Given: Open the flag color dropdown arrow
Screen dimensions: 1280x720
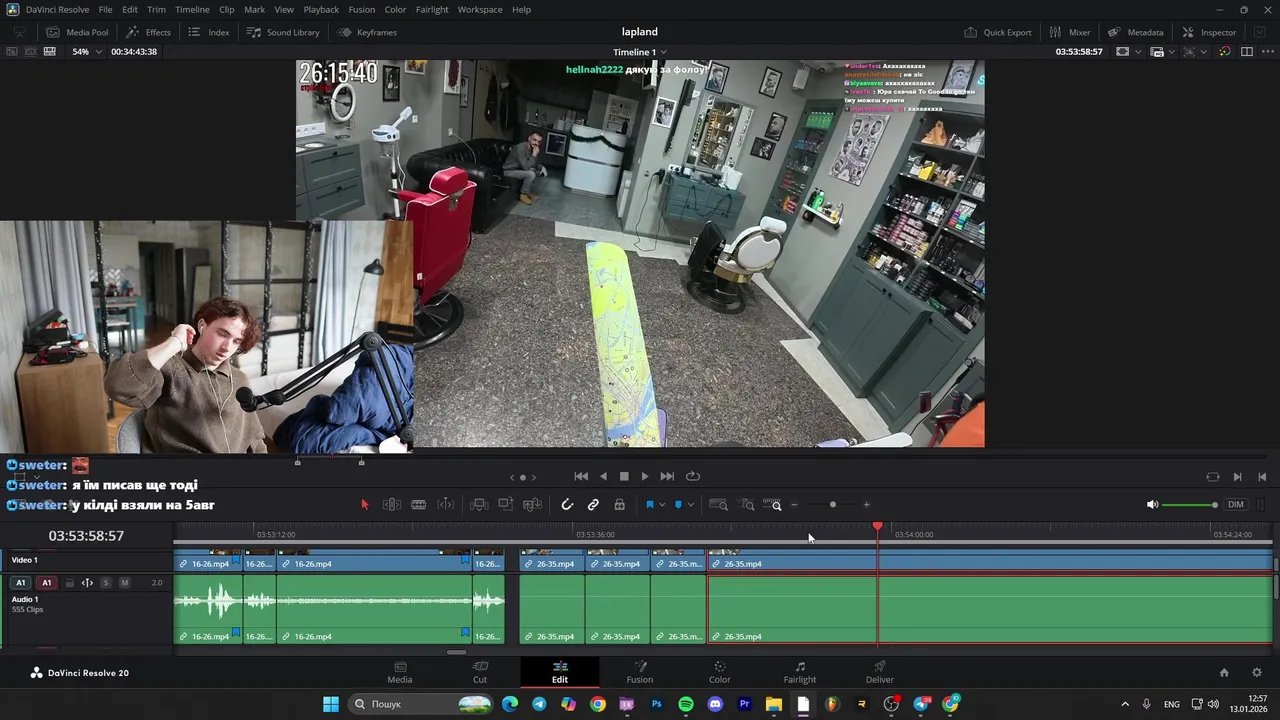Looking at the screenshot, I should pyautogui.click(x=662, y=505).
